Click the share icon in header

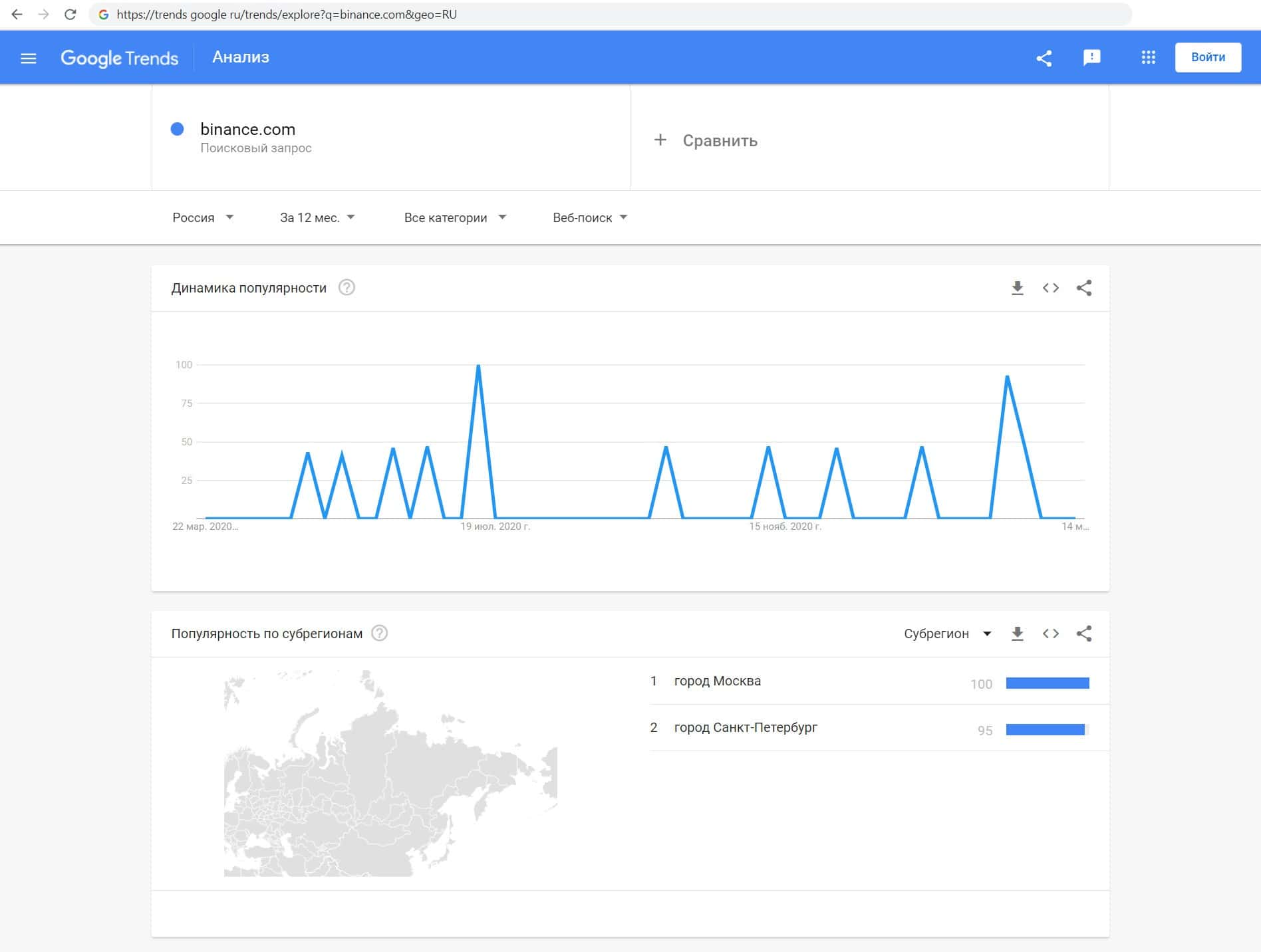[x=1044, y=59]
